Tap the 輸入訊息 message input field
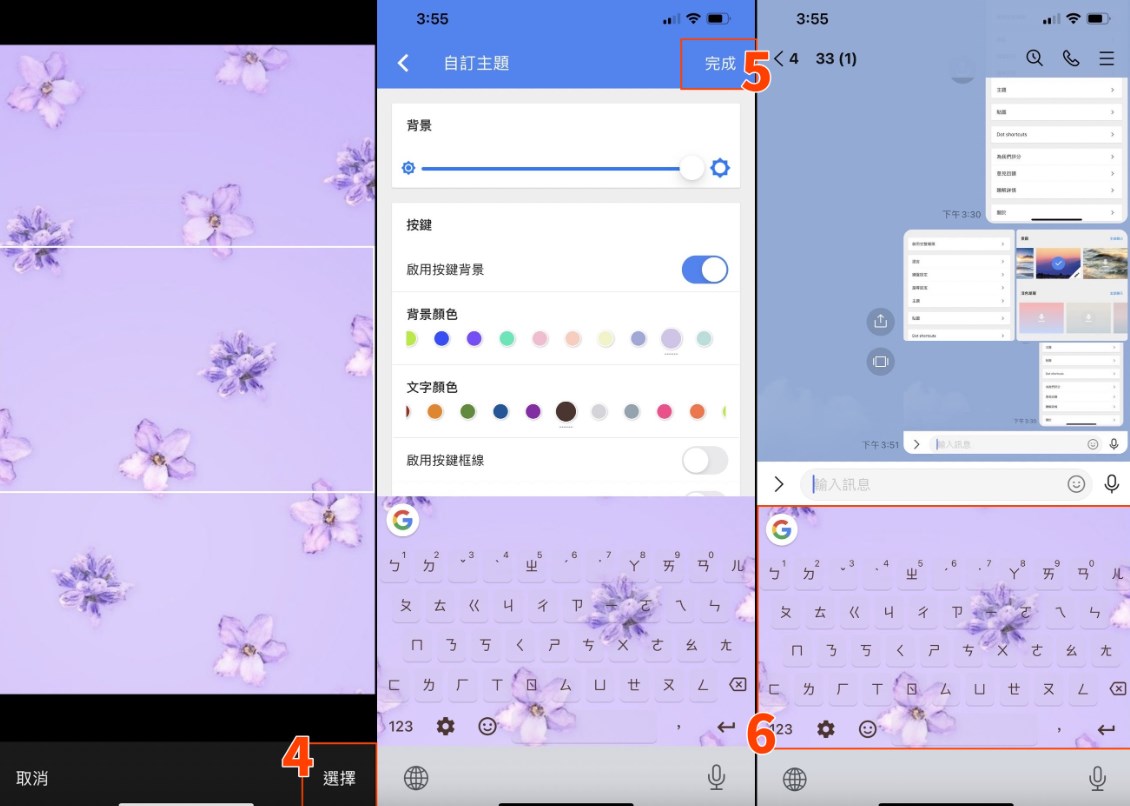1130x806 pixels. click(930, 484)
